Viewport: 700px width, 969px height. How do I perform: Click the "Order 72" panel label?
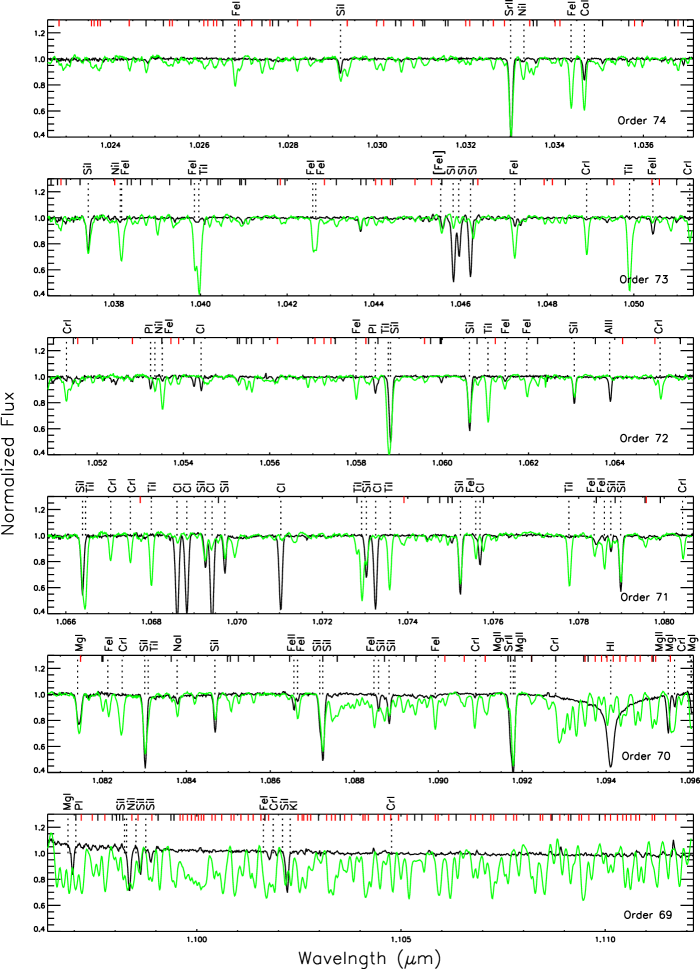tap(644, 438)
